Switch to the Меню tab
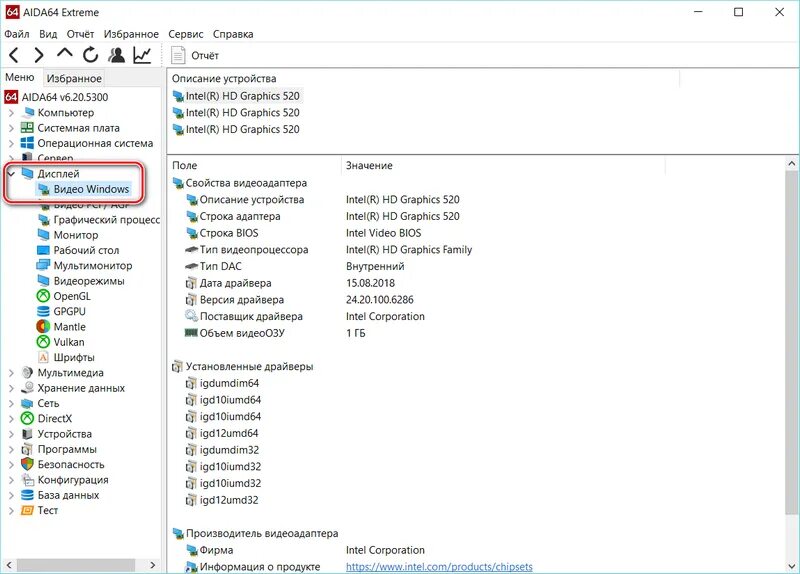Viewport: 800px width, 574px height. click(19, 78)
